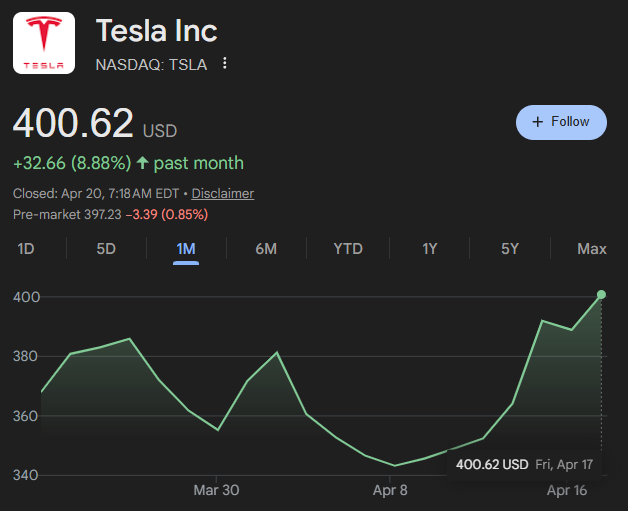
Task: Switch to the 1D time range tab
Action: click(26, 249)
